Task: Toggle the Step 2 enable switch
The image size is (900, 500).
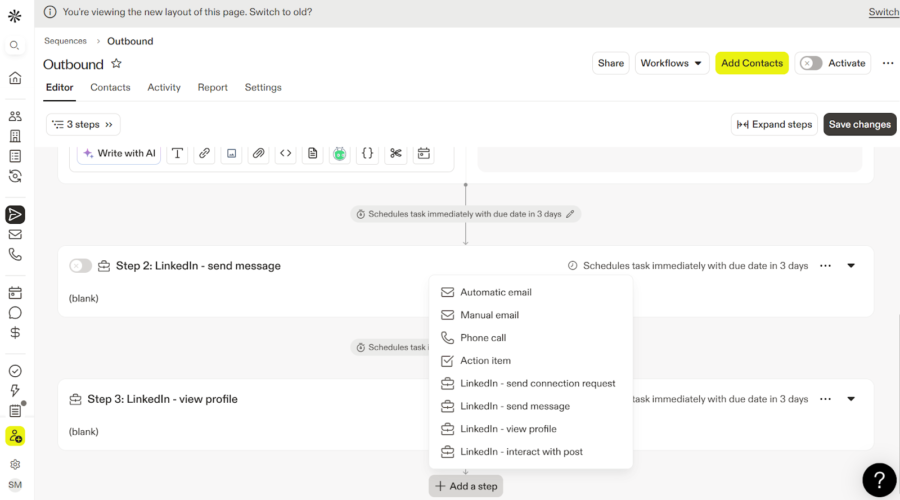Action: tap(80, 266)
